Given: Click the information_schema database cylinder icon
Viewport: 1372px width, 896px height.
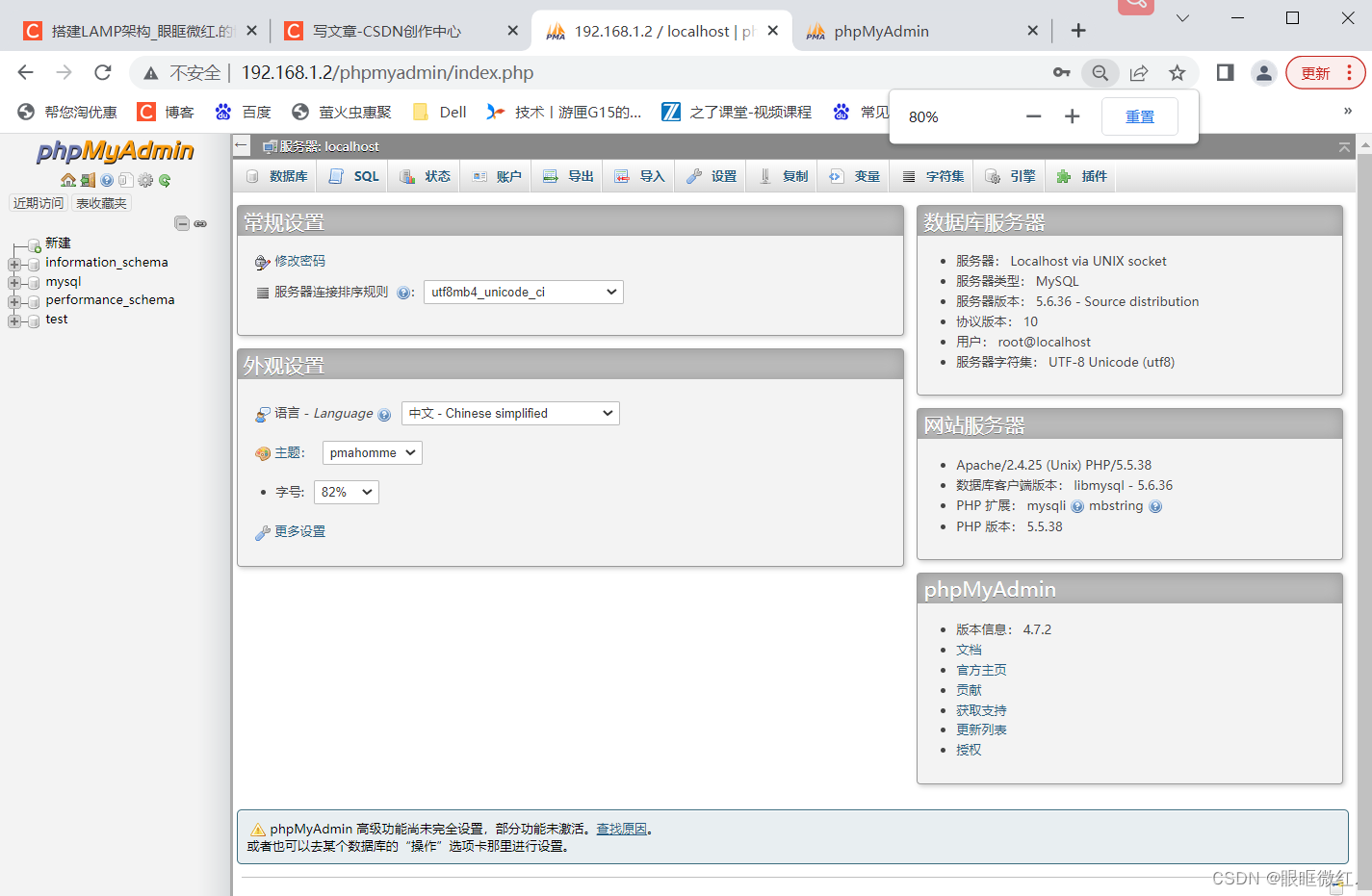Looking at the screenshot, I should pos(34,265).
